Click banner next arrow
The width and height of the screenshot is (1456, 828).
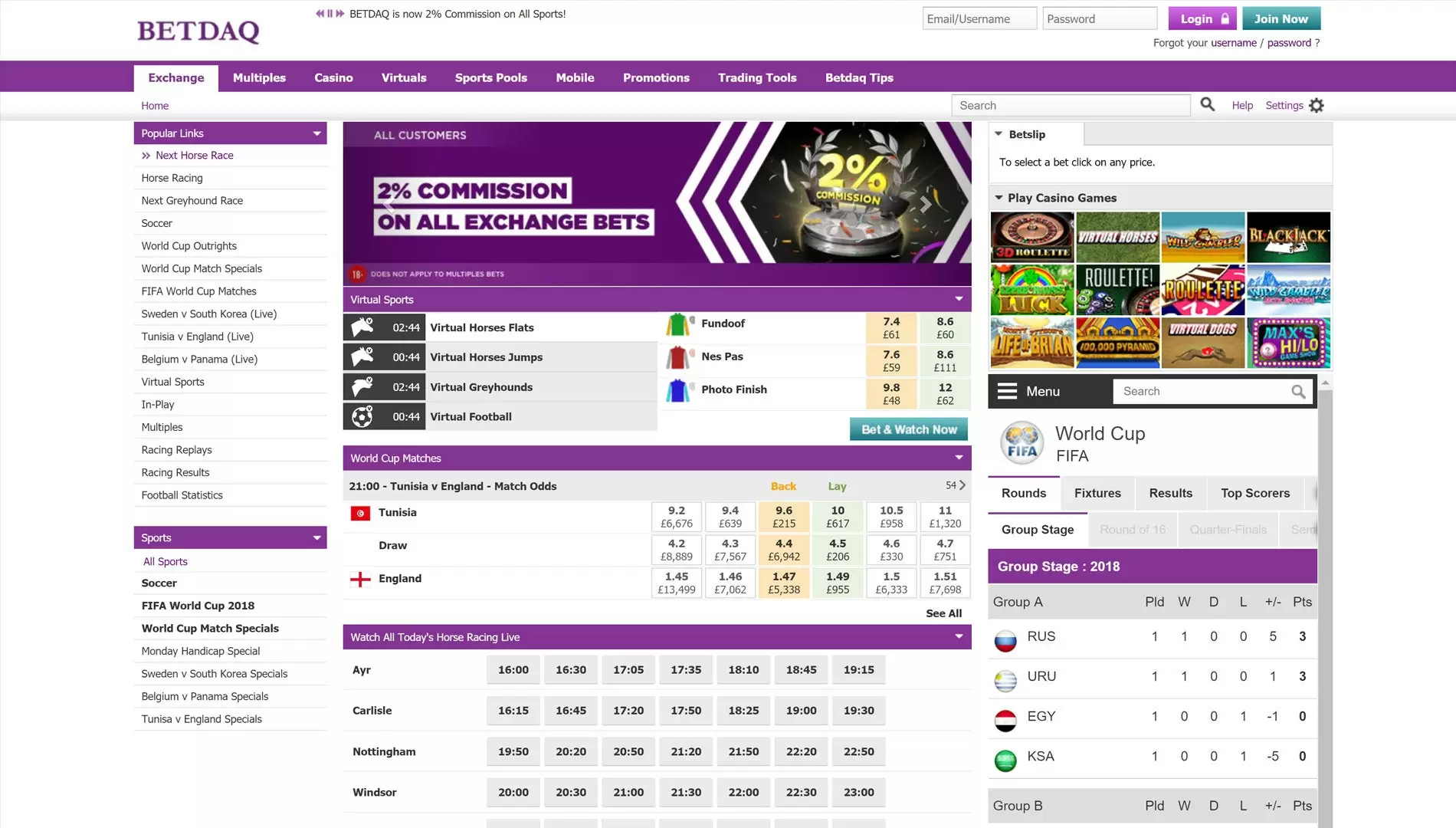(x=926, y=204)
